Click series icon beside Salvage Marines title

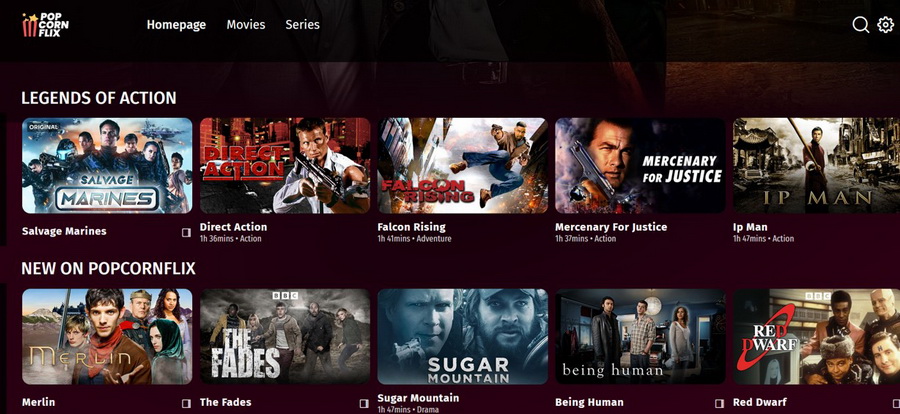186,233
